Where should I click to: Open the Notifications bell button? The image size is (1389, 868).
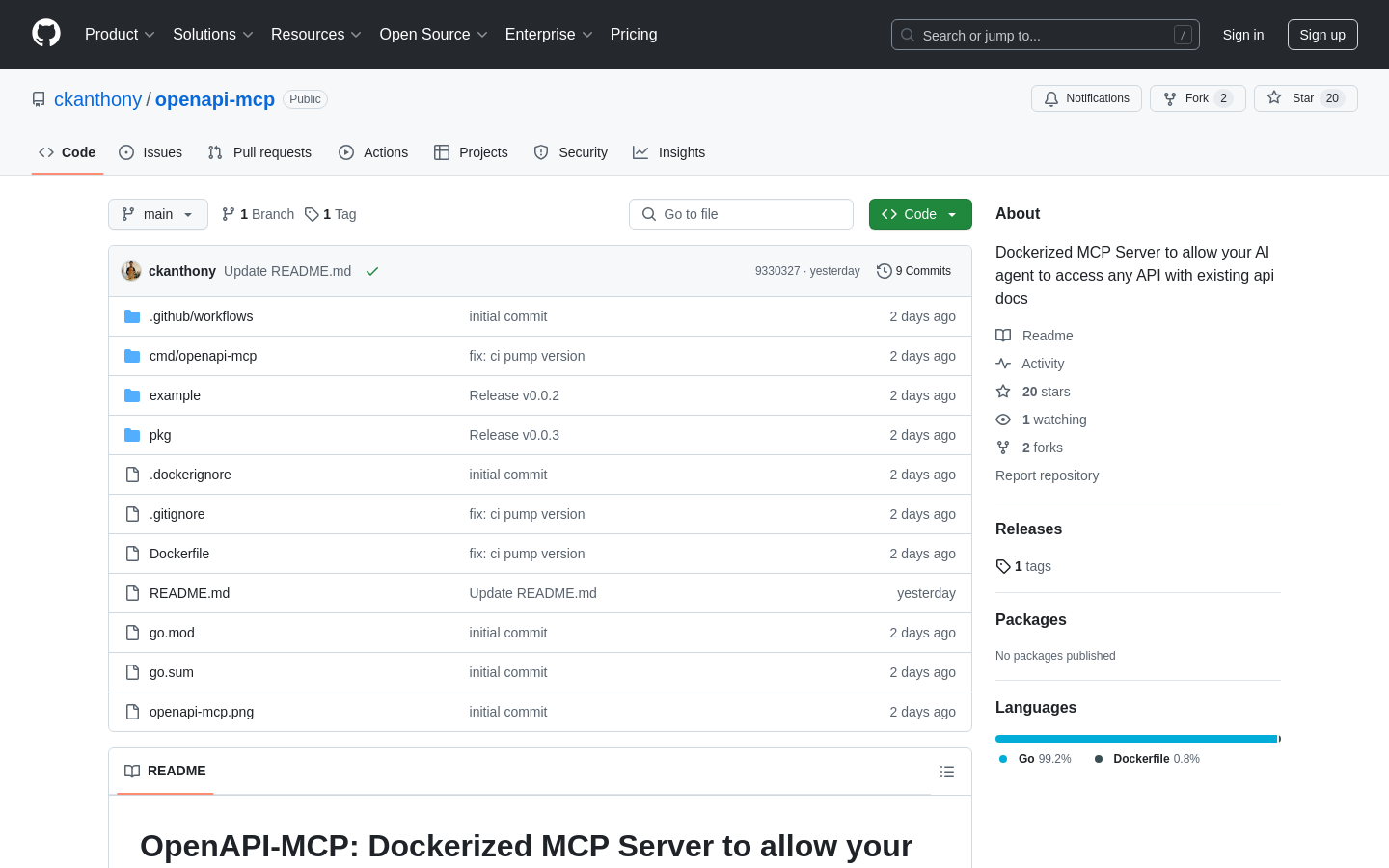1086,98
